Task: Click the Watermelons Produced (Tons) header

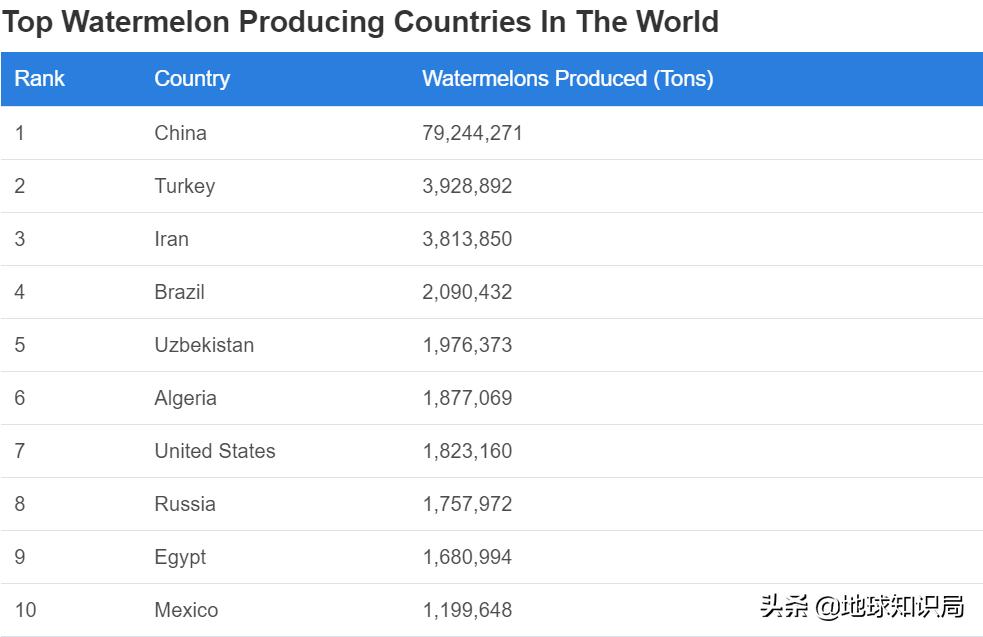Action: tap(567, 79)
